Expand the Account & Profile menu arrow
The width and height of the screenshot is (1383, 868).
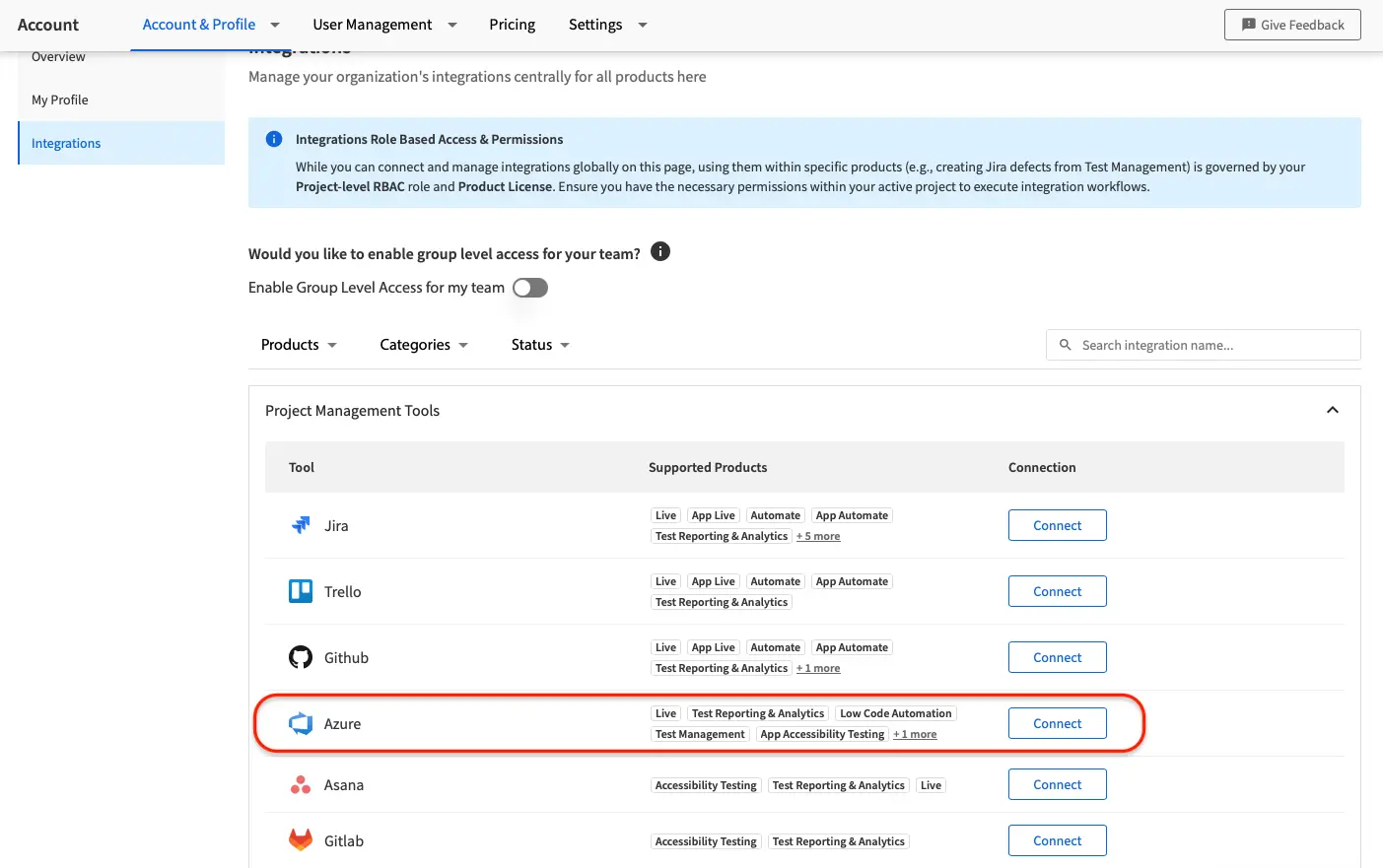[x=275, y=25]
